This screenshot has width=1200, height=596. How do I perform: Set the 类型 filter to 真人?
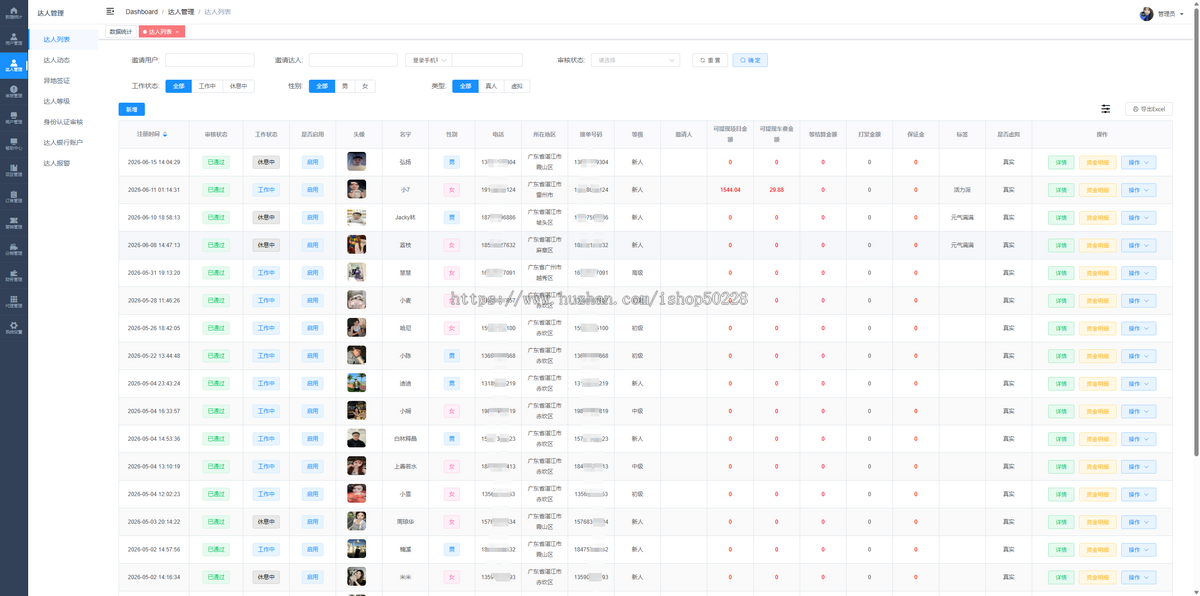tap(491, 86)
